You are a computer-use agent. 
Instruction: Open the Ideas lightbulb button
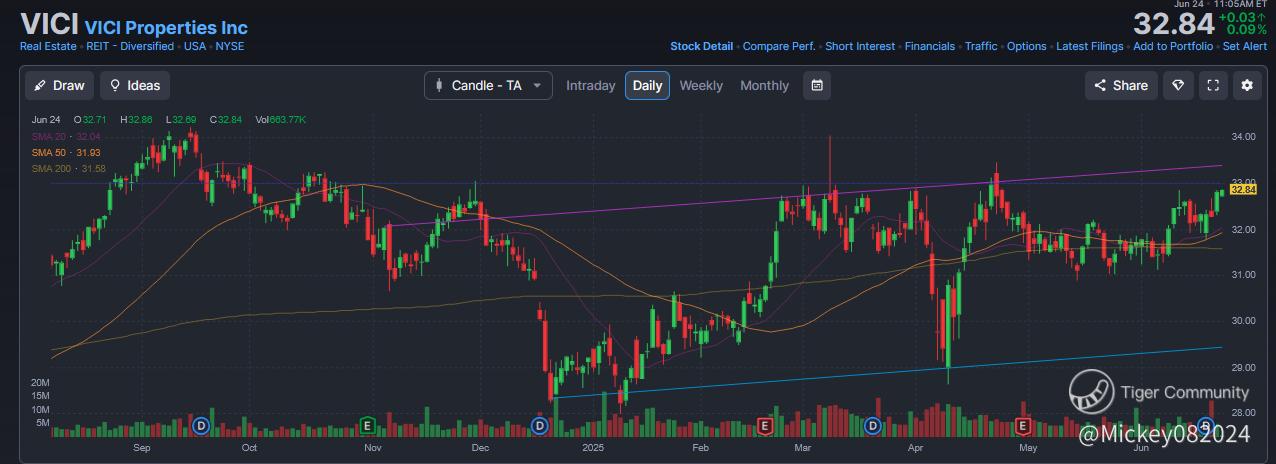135,85
